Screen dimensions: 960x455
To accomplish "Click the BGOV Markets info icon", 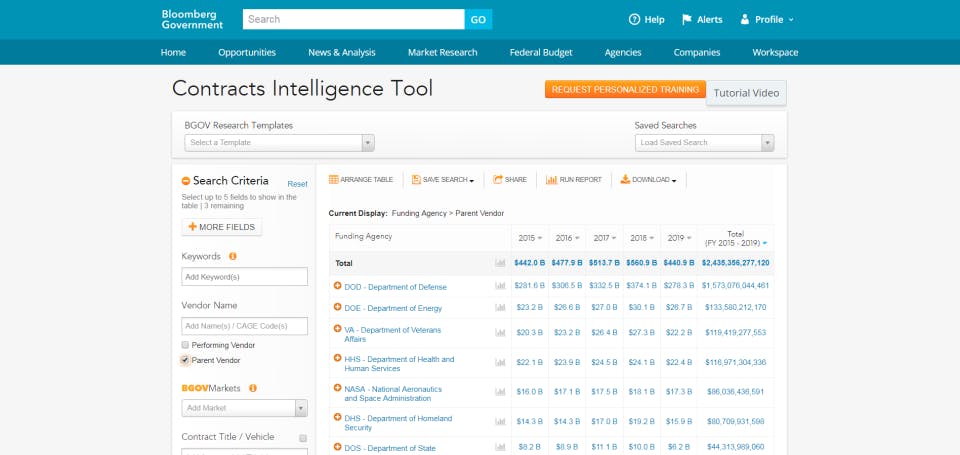I will pos(253,388).
